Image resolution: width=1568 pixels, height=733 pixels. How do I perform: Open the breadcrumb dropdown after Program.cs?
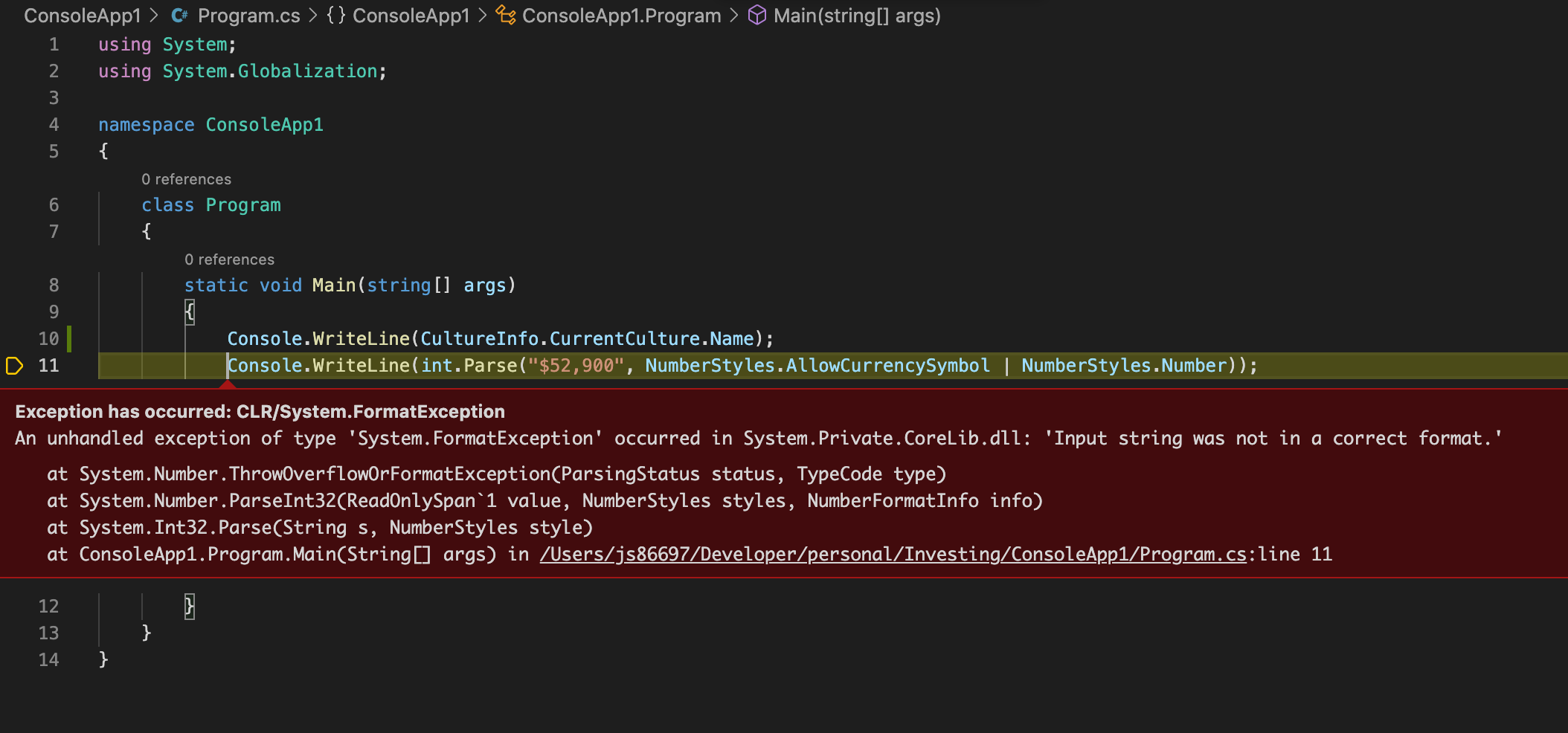point(312,15)
